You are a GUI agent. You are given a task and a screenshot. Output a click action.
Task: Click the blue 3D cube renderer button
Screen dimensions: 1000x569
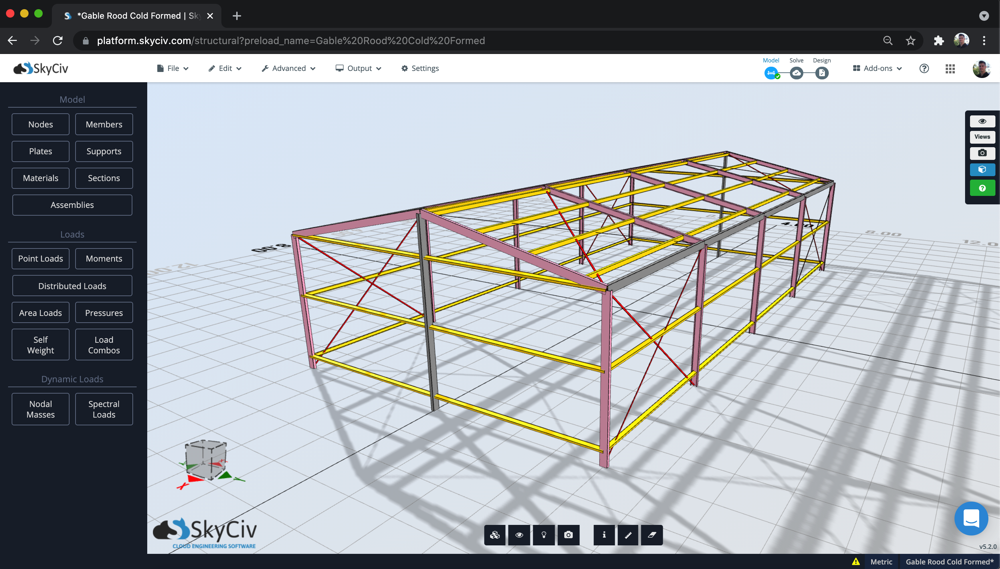click(x=982, y=170)
